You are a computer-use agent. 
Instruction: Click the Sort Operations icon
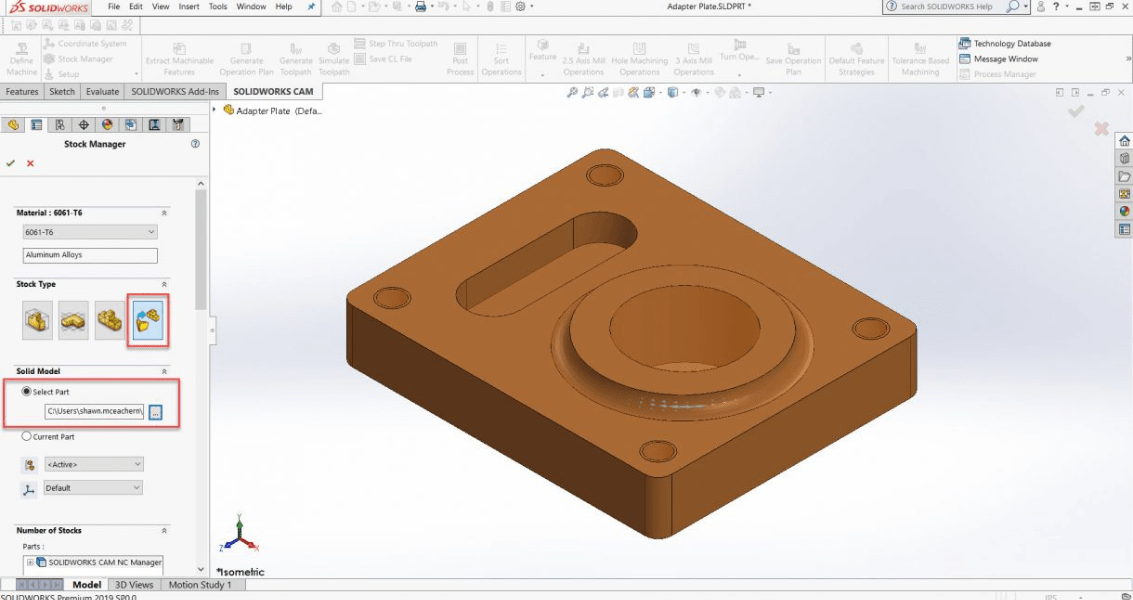pos(501,57)
